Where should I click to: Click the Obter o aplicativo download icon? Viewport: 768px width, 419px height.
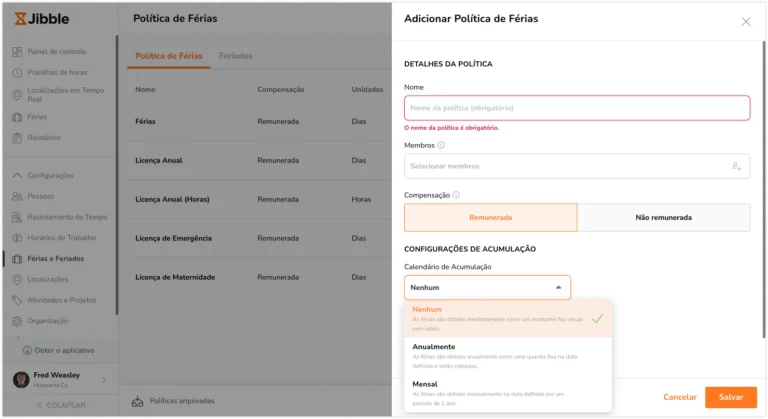coord(27,350)
